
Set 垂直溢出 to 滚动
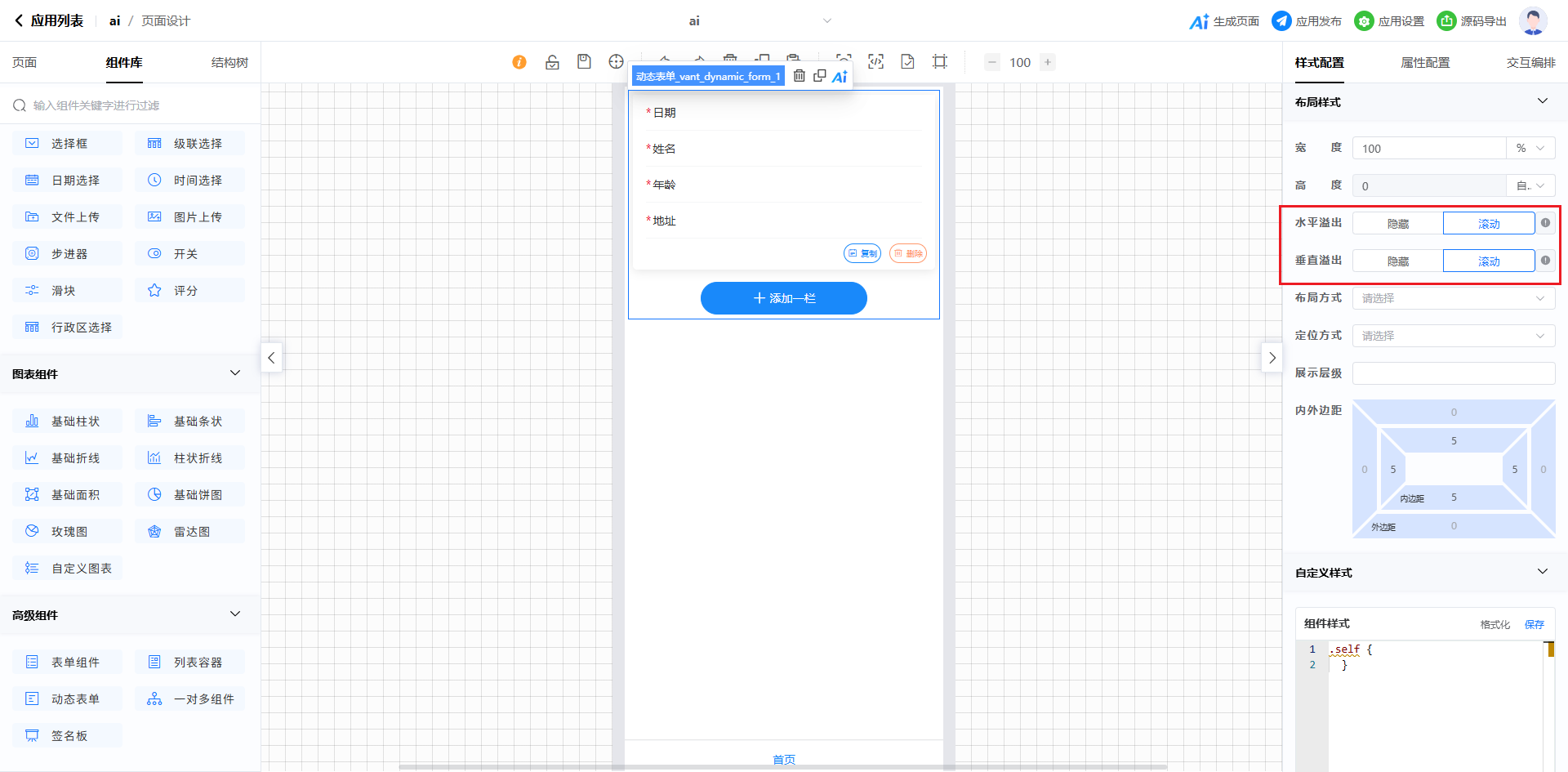[1488, 261]
